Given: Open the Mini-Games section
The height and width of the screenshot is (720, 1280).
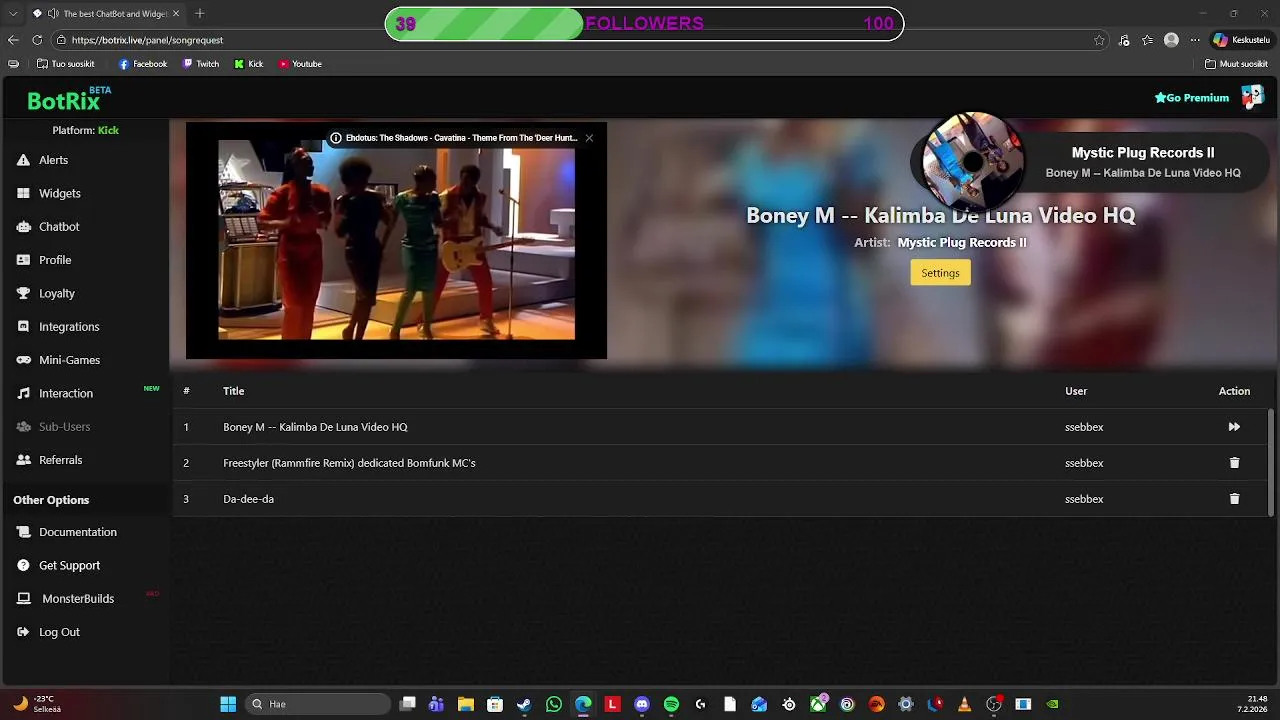Looking at the screenshot, I should click(x=58, y=360).
